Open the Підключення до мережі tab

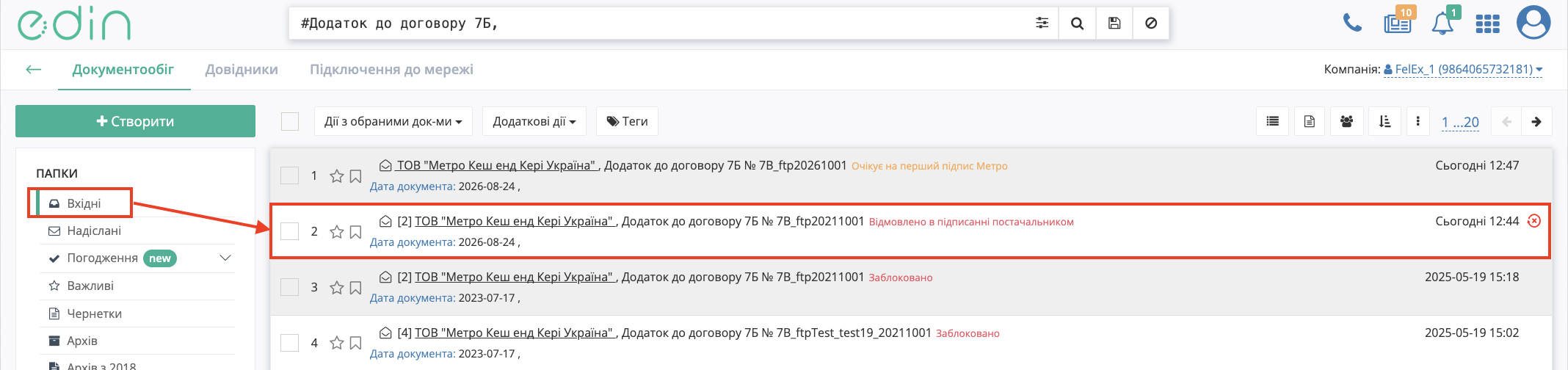[391, 70]
